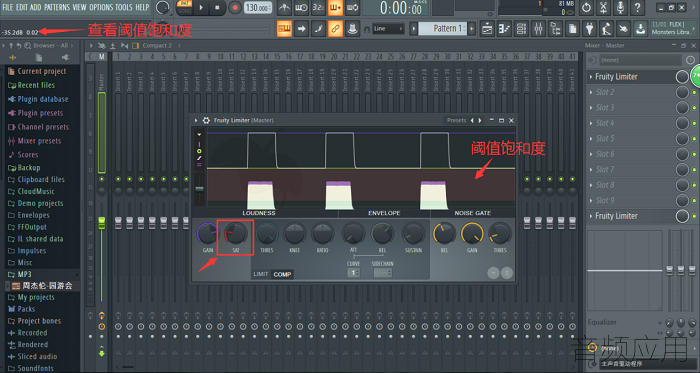Toggle the loop recording icon

[352, 7]
